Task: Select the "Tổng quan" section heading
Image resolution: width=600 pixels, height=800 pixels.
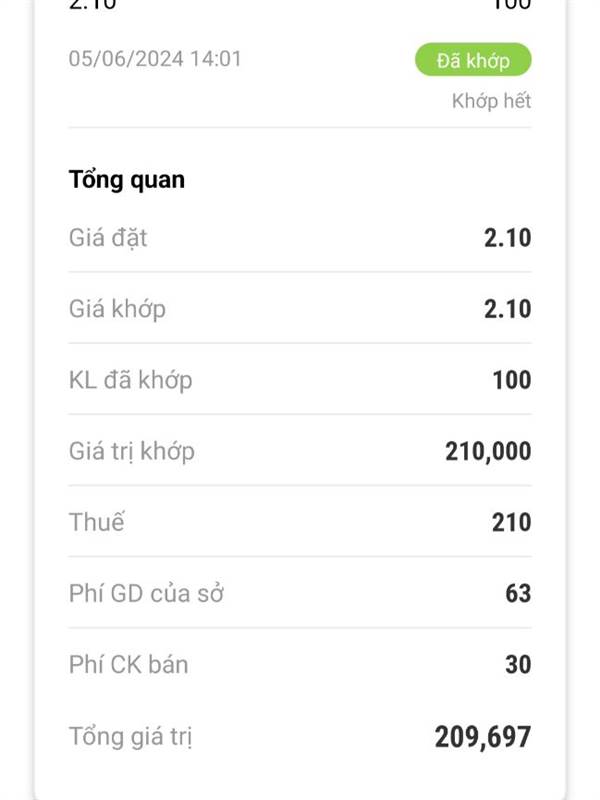Action: point(127,180)
